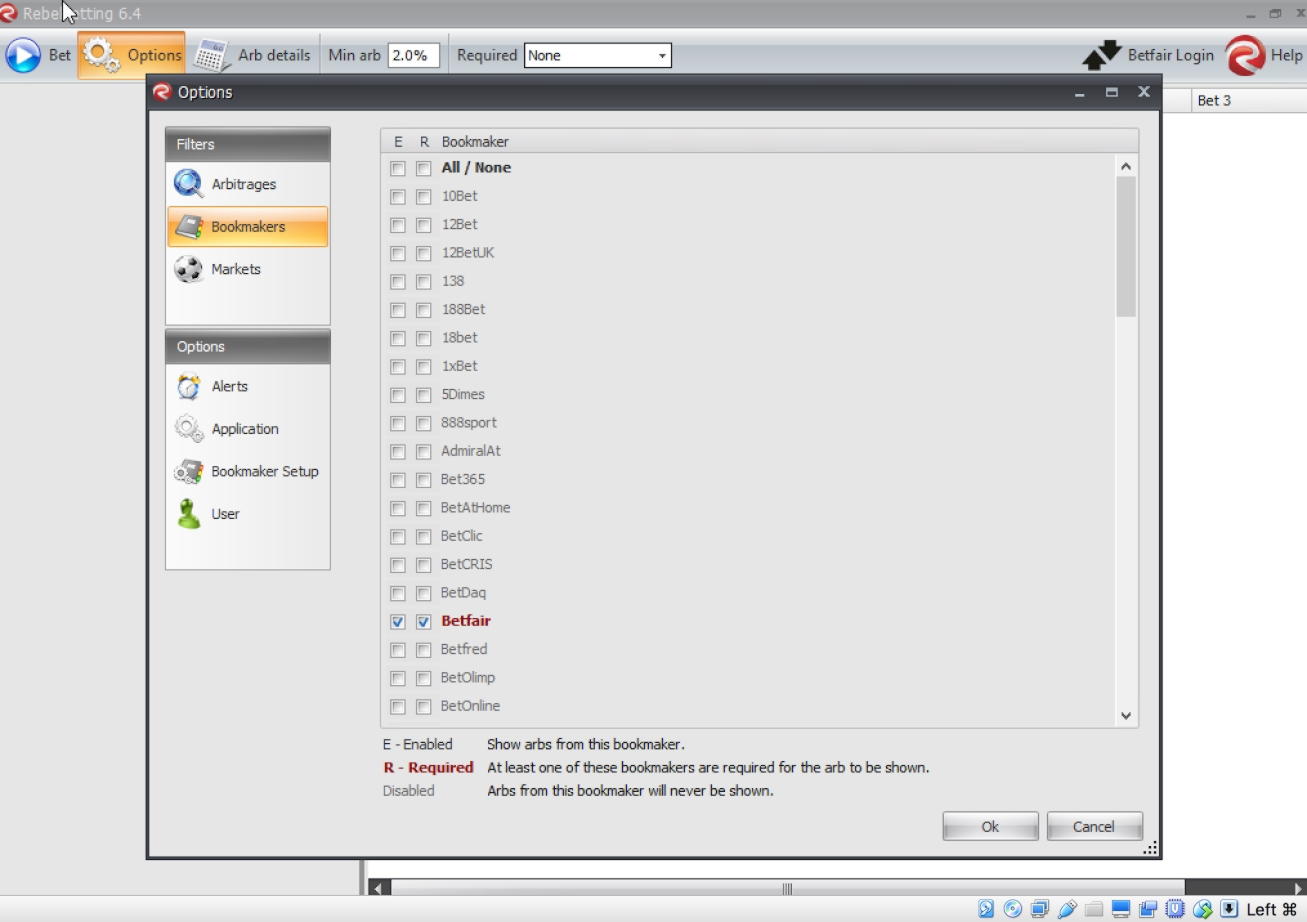Click the Bet 3 column header

click(1214, 100)
